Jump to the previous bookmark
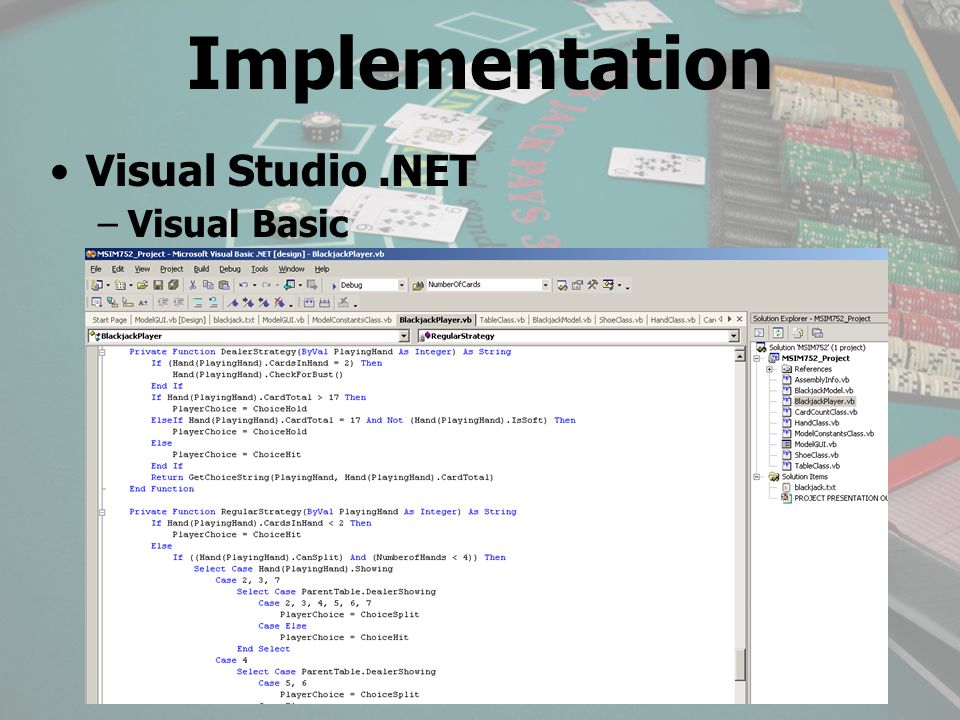Image resolution: width=960 pixels, height=720 pixels. click(263, 302)
